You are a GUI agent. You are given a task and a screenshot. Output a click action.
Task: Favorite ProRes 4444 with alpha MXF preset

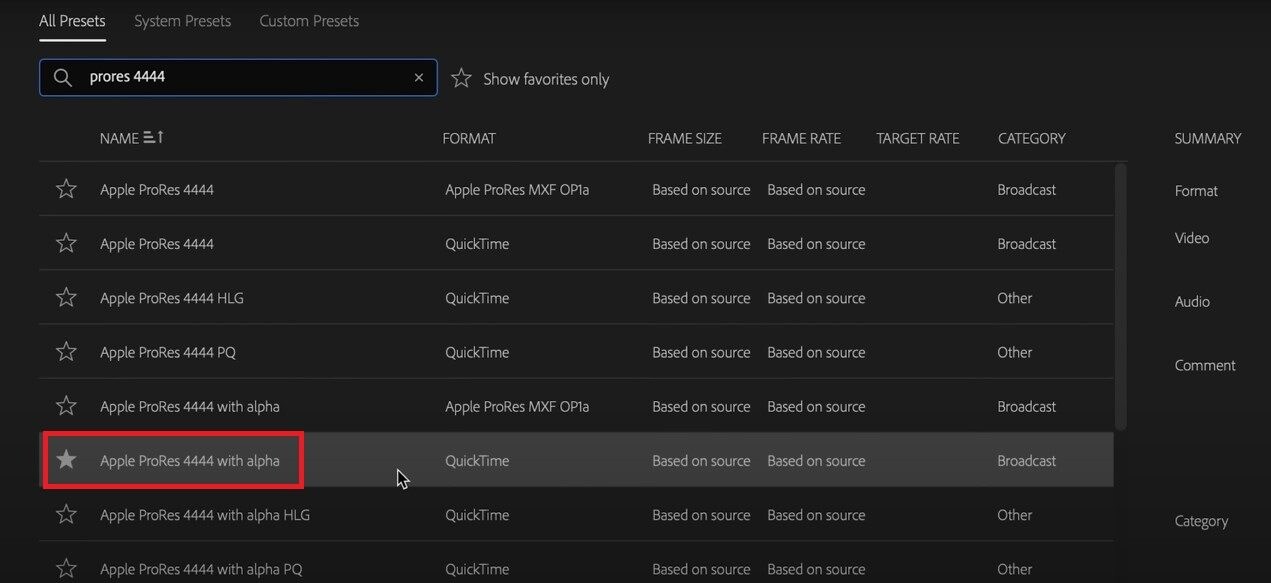[x=66, y=406]
